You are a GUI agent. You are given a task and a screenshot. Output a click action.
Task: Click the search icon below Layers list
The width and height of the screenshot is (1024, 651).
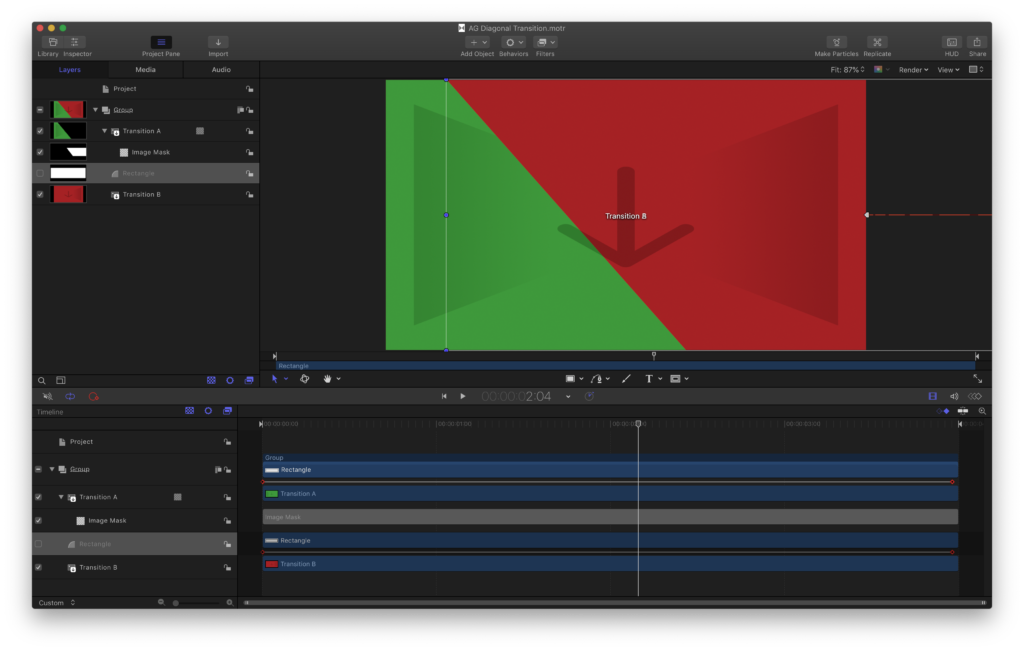42,381
